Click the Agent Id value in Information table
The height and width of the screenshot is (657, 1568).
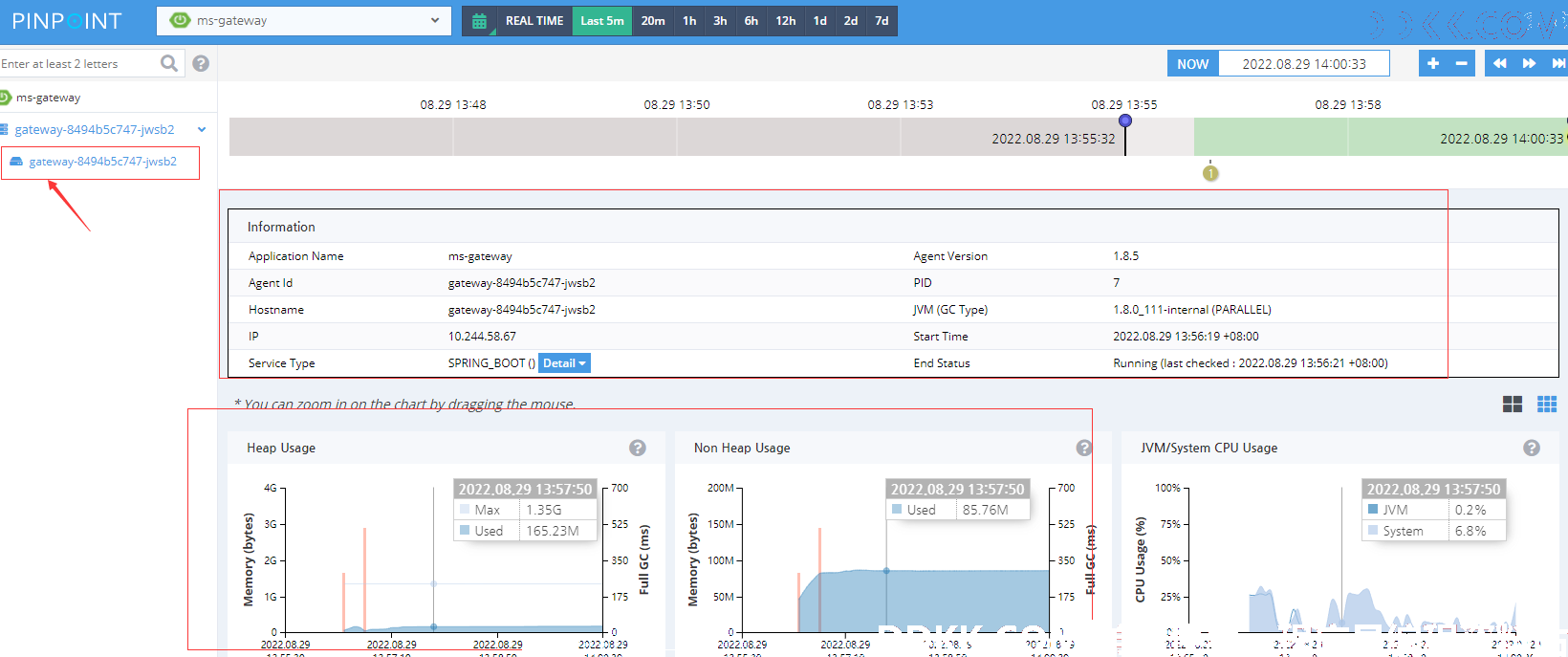(x=522, y=283)
